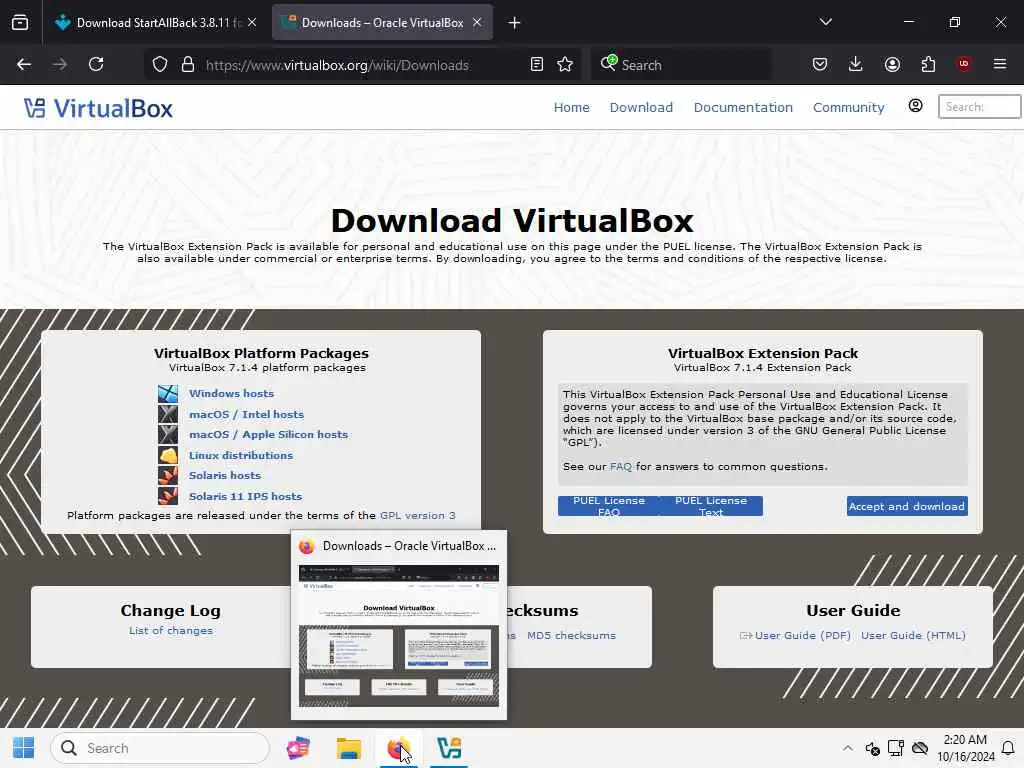This screenshot has height=768, width=1024.
Task: Open Linux distributions link
Action: tap(240, 455)
